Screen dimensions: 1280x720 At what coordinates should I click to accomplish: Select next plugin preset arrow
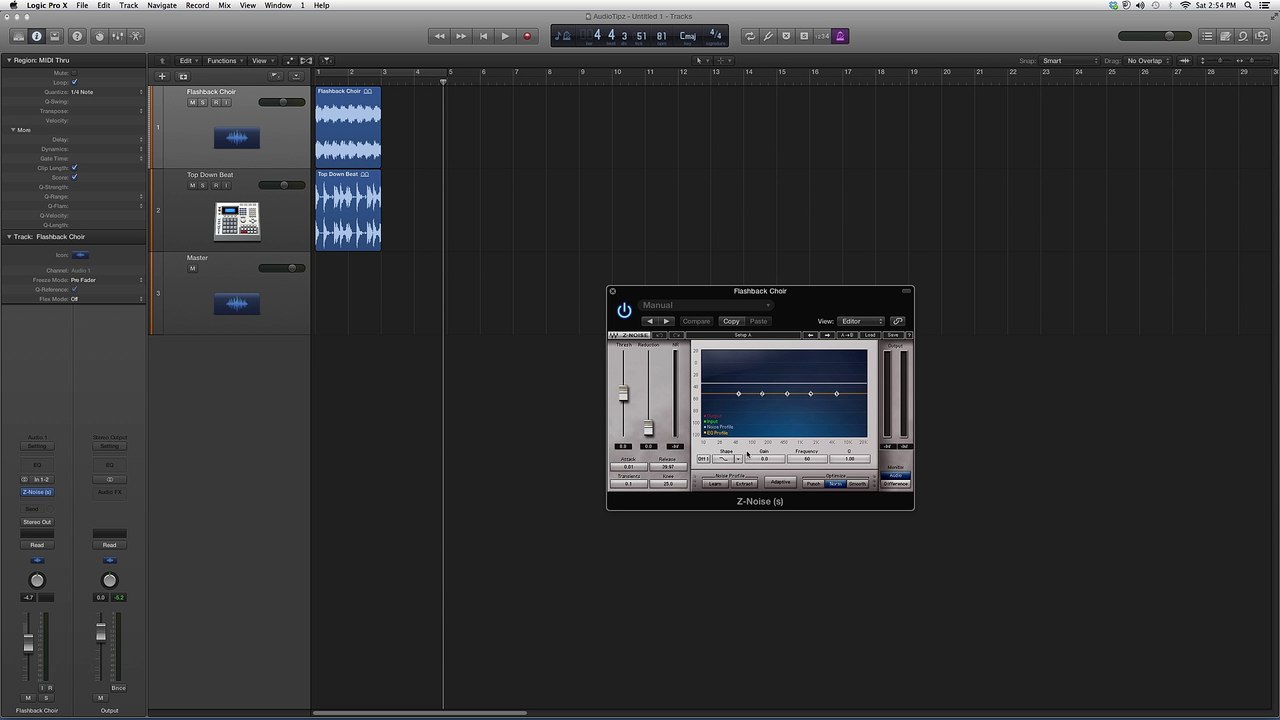pos(667,321)
